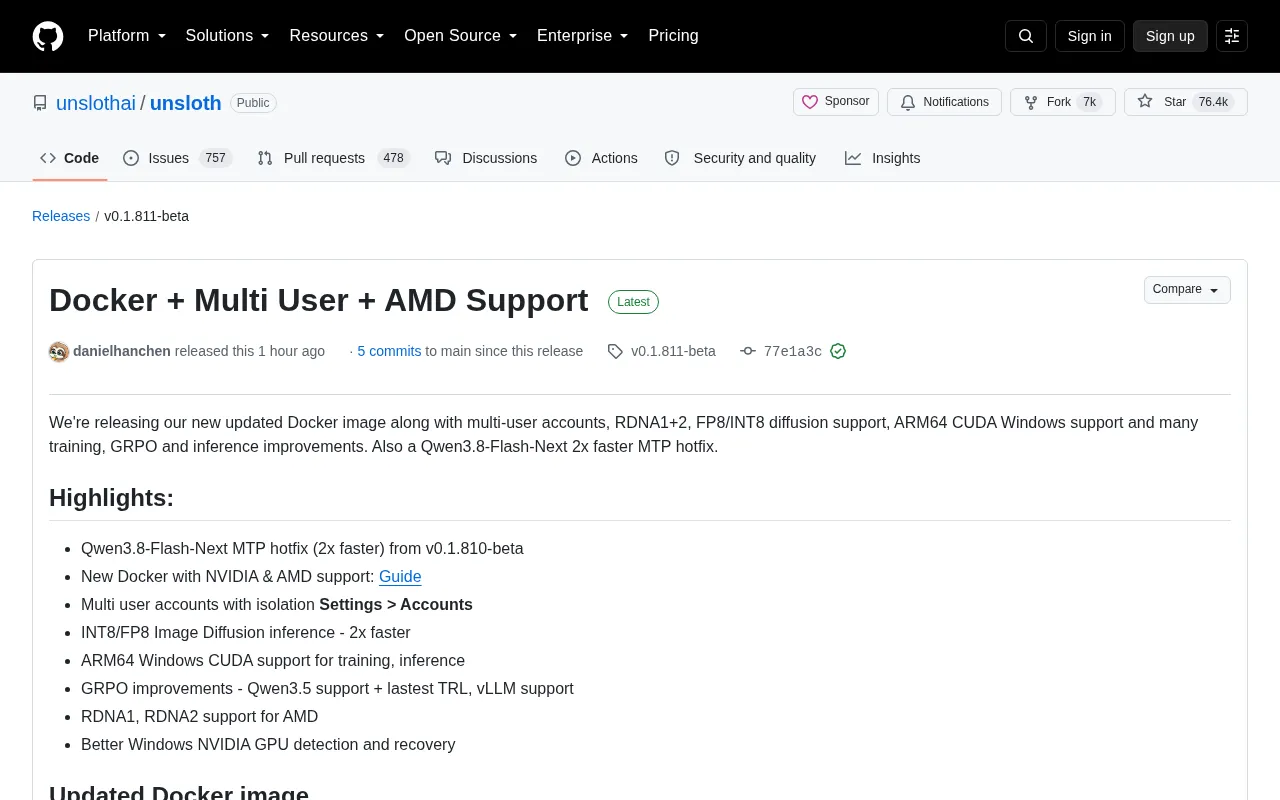This screenshot has width=1280, height=800.
Task: Switch to the Code tab
Action: [x=70, y=158]
